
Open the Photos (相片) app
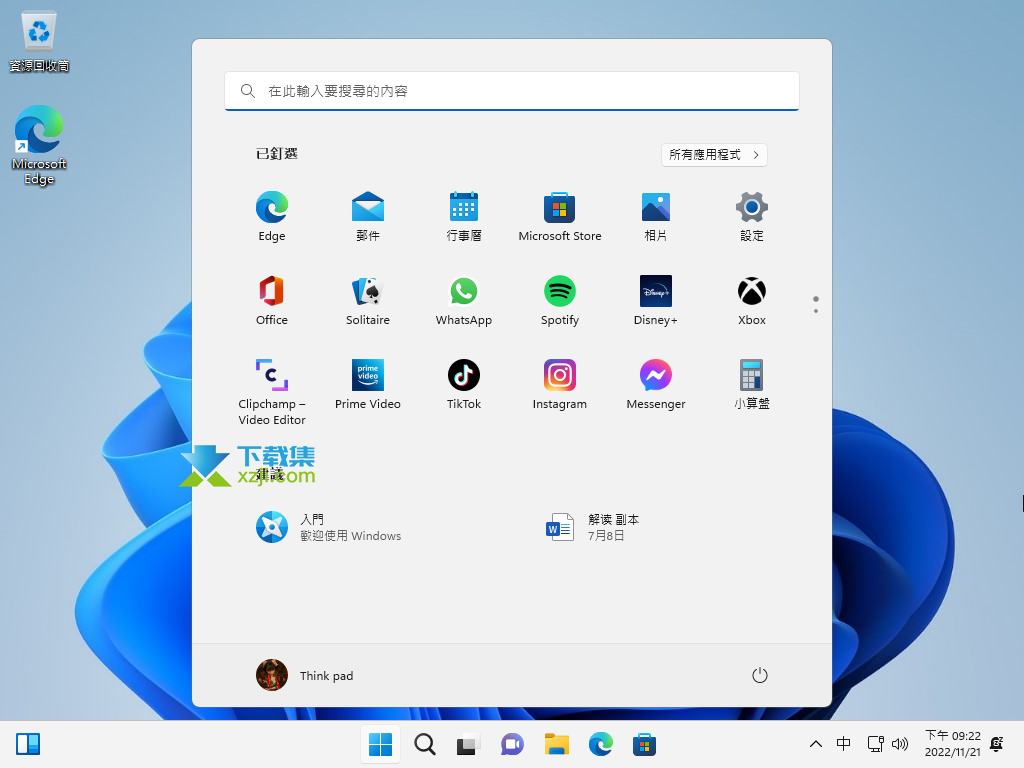pyautogui.click(x=656, y=217)
